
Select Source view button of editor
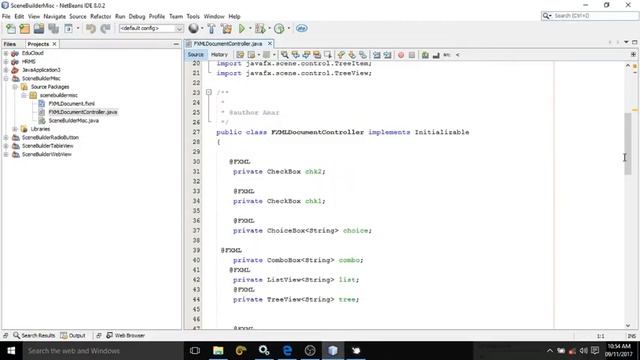[x=196, y=55]
